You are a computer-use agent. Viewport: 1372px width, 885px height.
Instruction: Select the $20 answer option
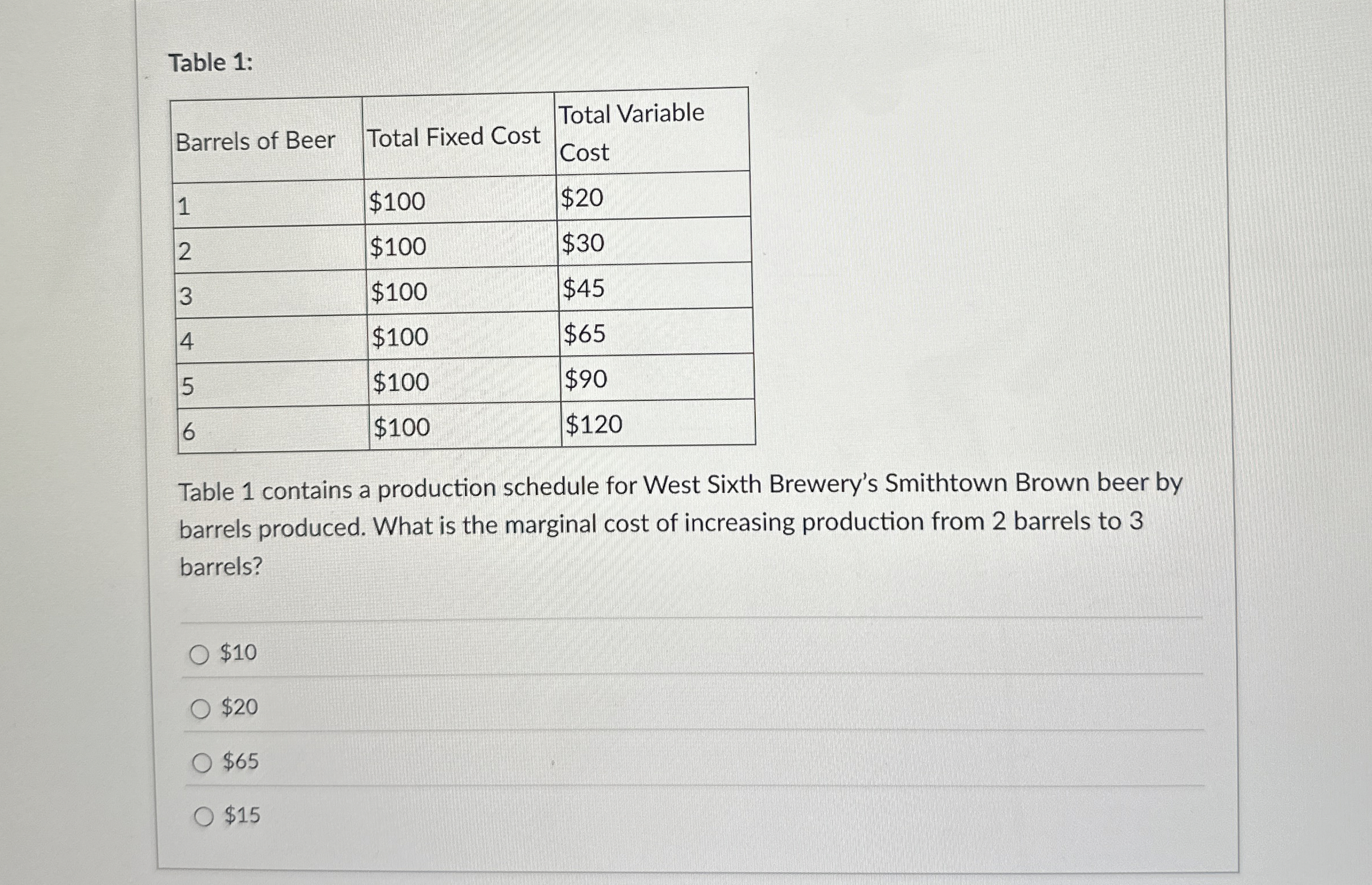pos(200,709)
